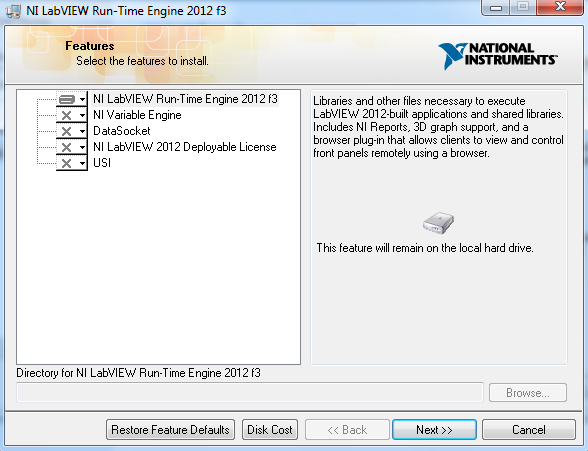The height and width of the screenshot is (451, 588).
Task: Click the X icon beside Deployable License
Action: click(66, 147)
